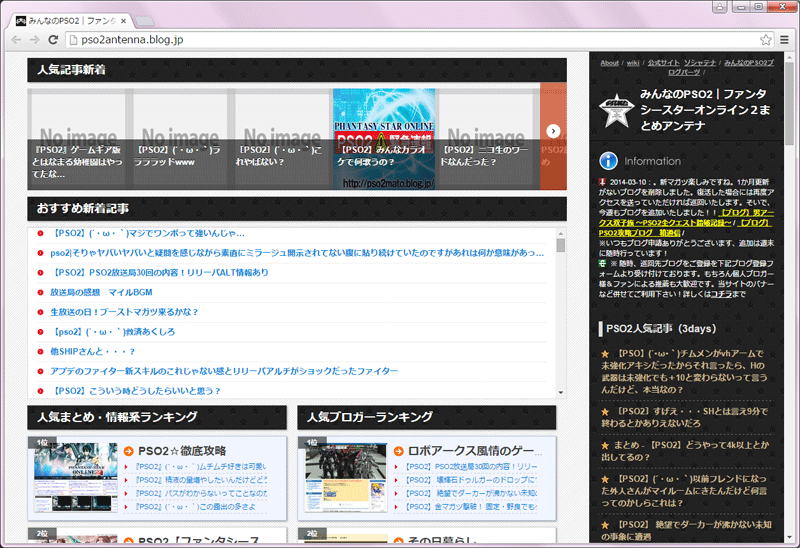
Task: Click the 人気まとめ・情報系ランキング header
Action: point(157,417)
